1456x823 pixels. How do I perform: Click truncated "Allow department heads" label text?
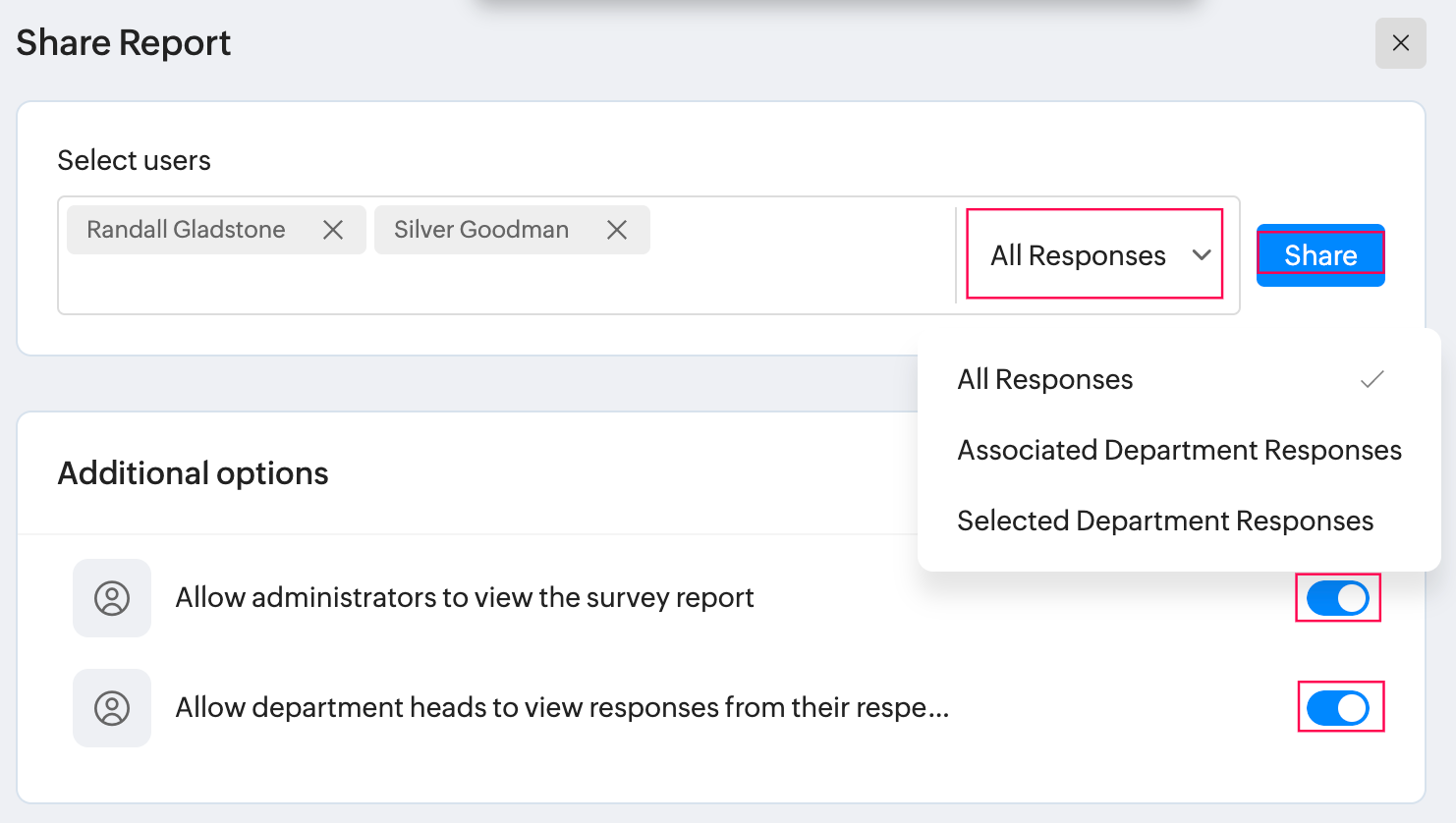[x=562, y=708]
